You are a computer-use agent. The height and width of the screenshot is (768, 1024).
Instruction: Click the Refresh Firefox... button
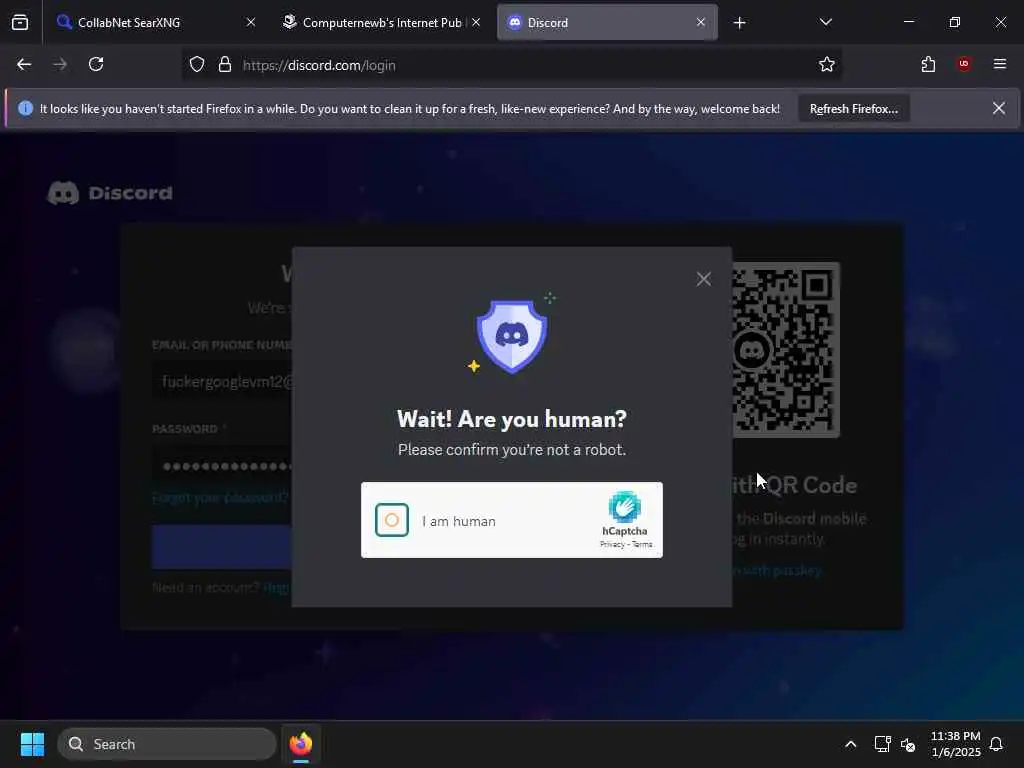click(x=854, y=108)
